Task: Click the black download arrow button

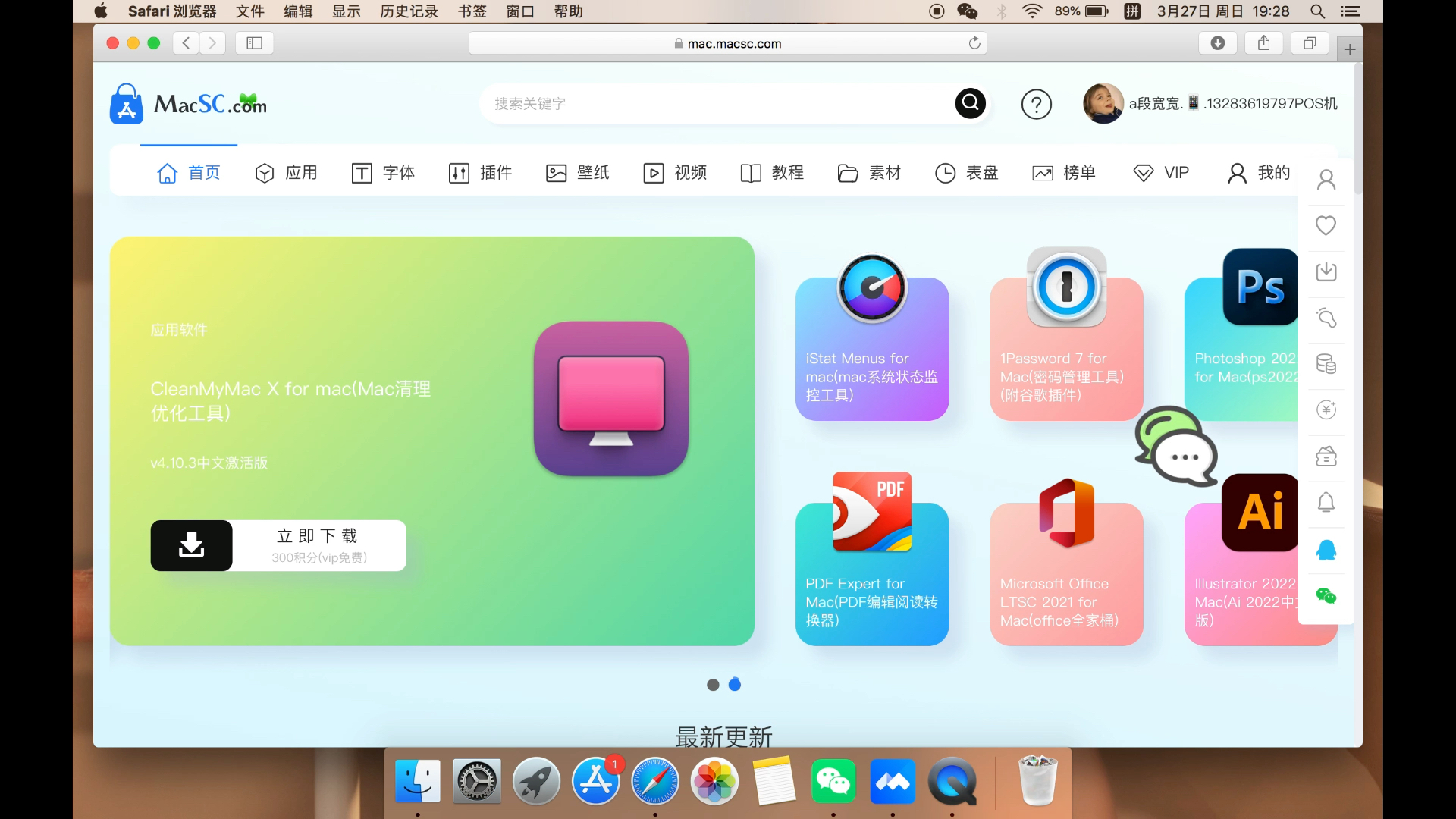Action: 191,545
